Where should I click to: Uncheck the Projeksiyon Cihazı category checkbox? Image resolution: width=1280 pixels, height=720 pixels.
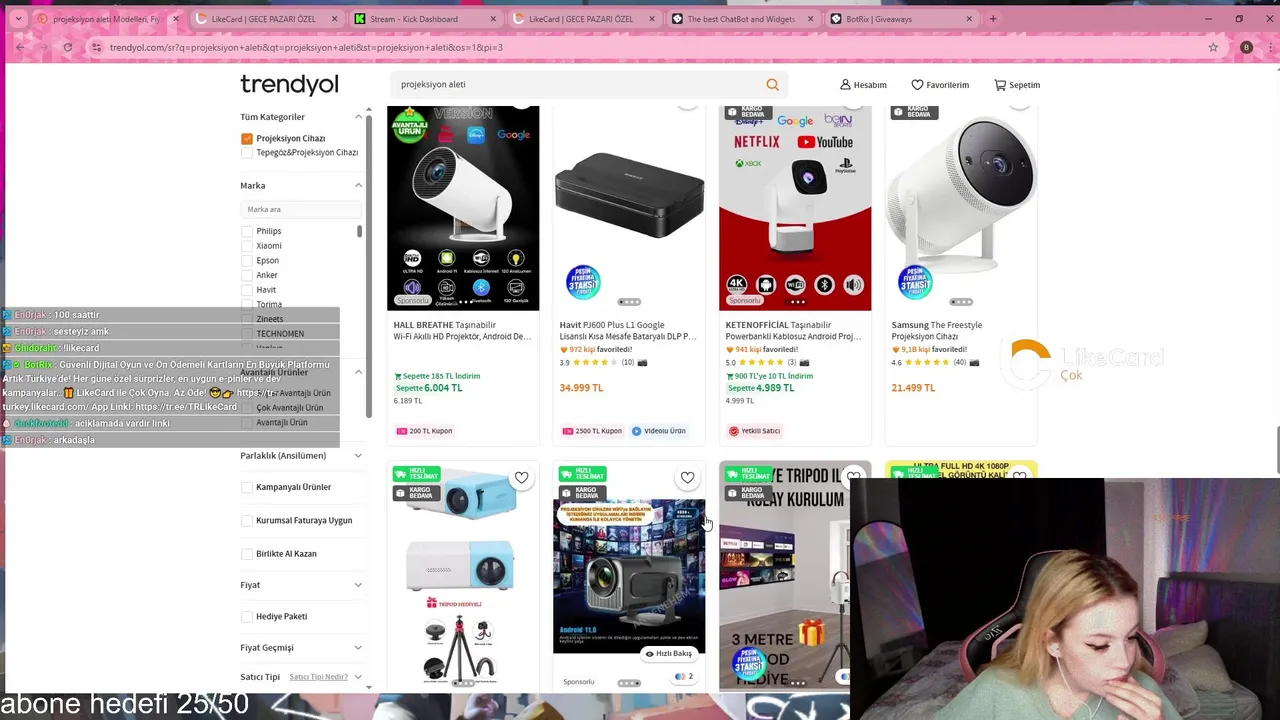[x=247, y=139]
